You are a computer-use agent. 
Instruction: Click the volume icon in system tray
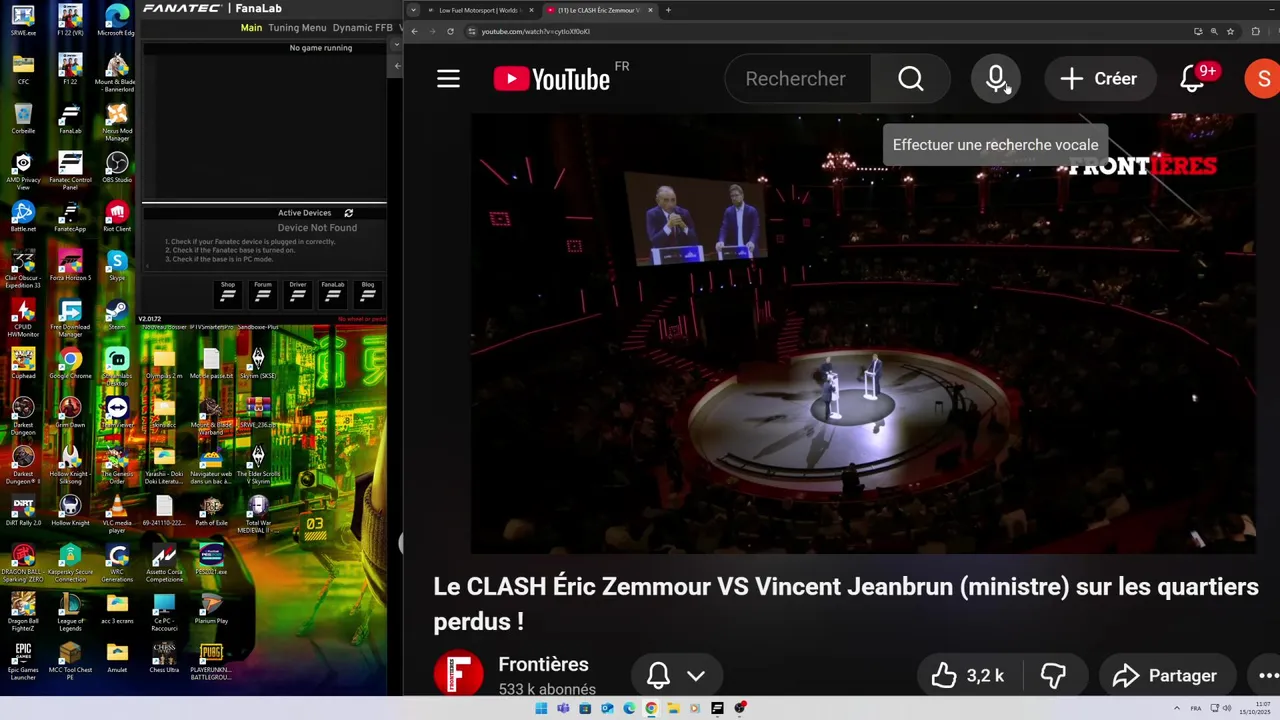point(1226,708)
